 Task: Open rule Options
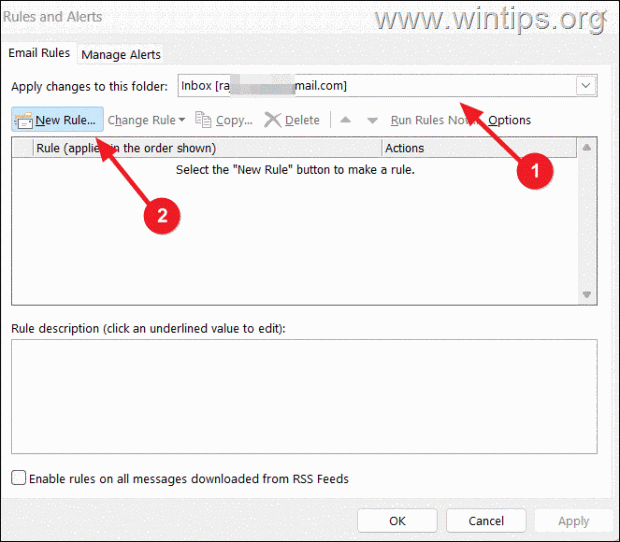tap(509, 120)
